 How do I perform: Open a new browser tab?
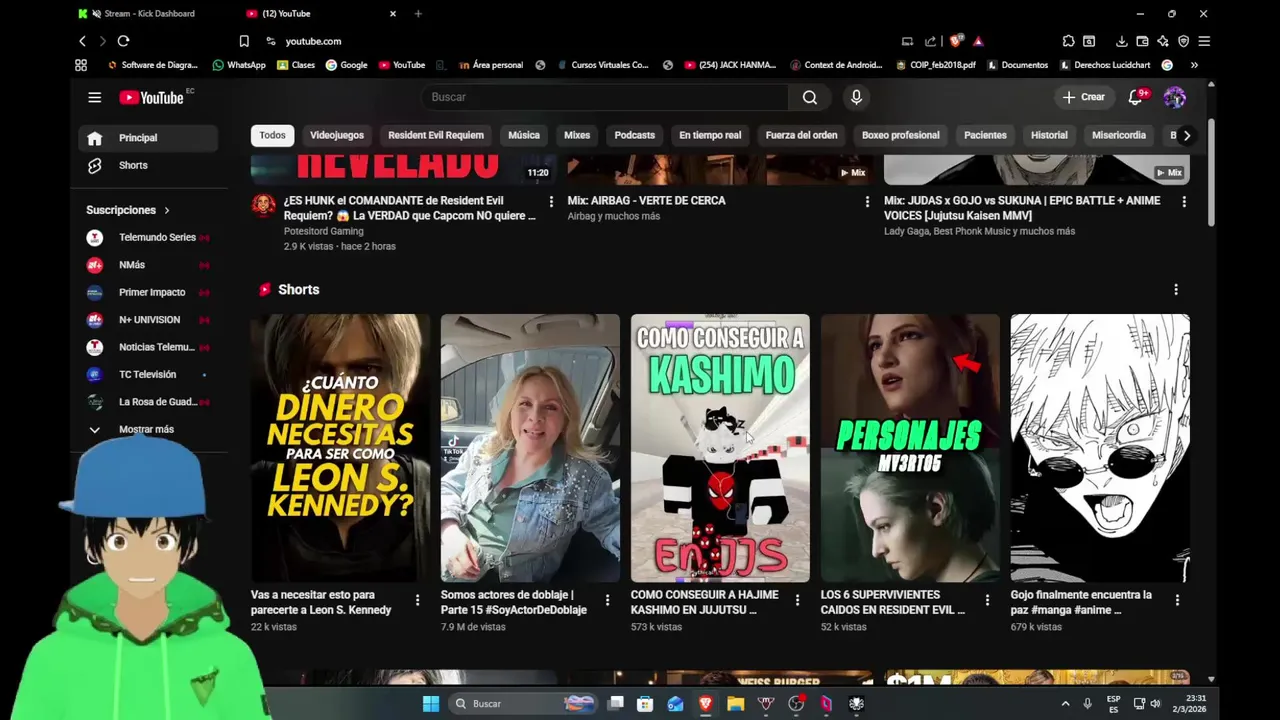pos(418,14)
